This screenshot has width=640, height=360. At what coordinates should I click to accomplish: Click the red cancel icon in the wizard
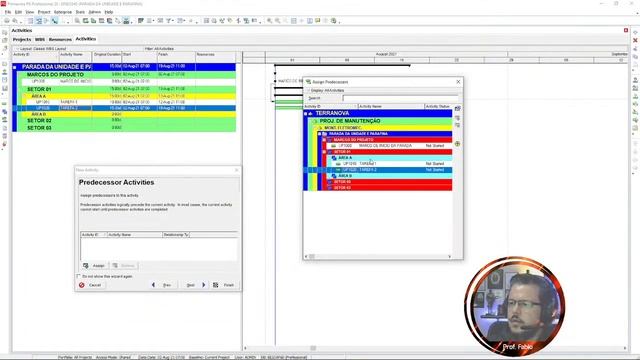82,285
